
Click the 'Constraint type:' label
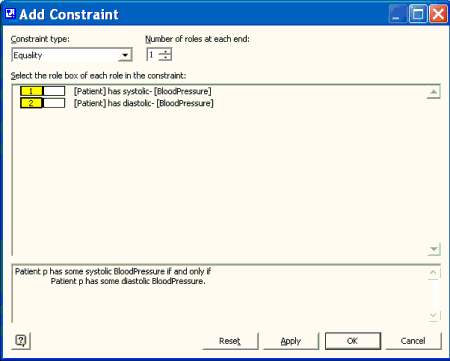coord(40,39)
